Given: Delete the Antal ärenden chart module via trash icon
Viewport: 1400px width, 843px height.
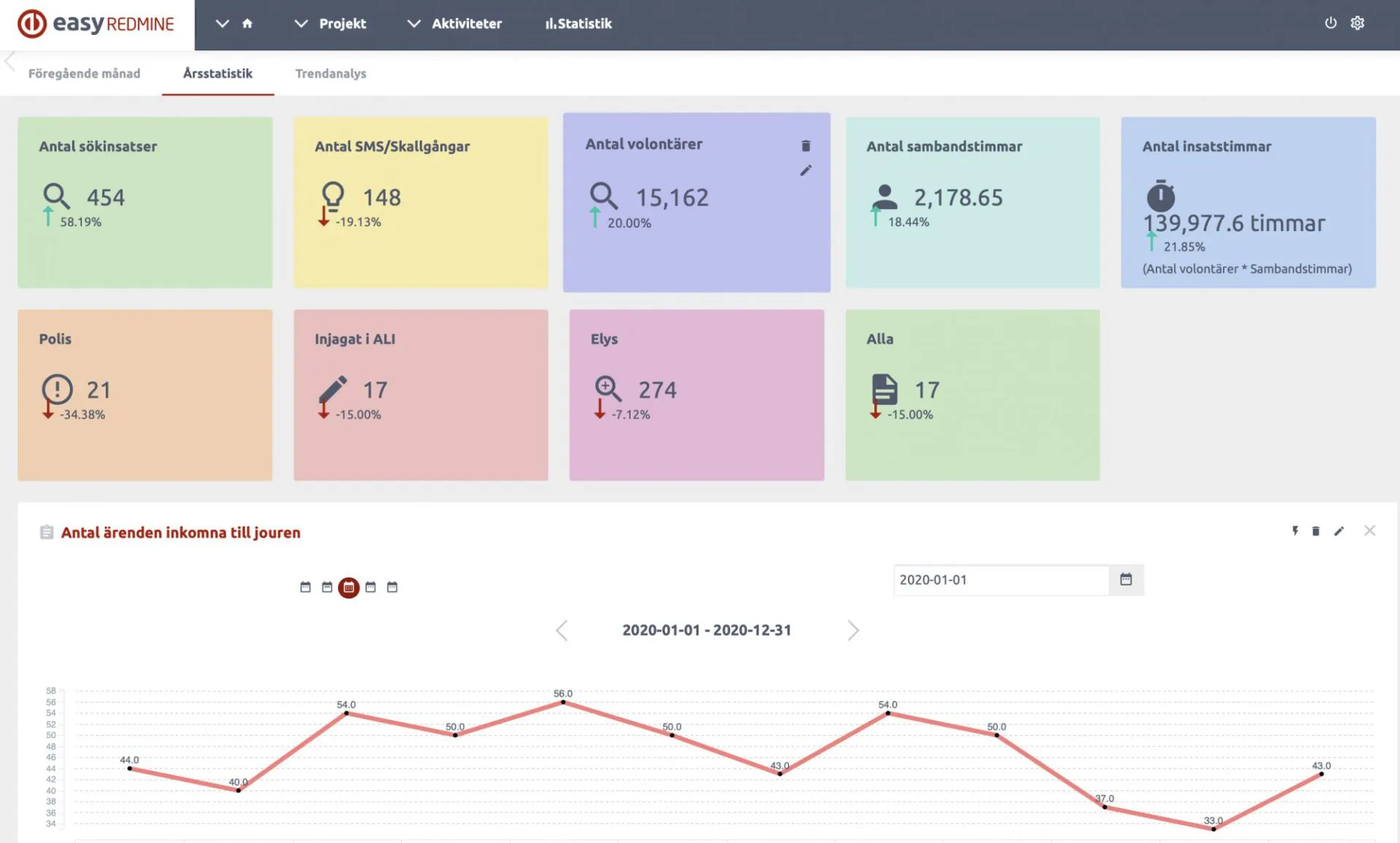Looking at the screenshot, I should pos(1316,531).
